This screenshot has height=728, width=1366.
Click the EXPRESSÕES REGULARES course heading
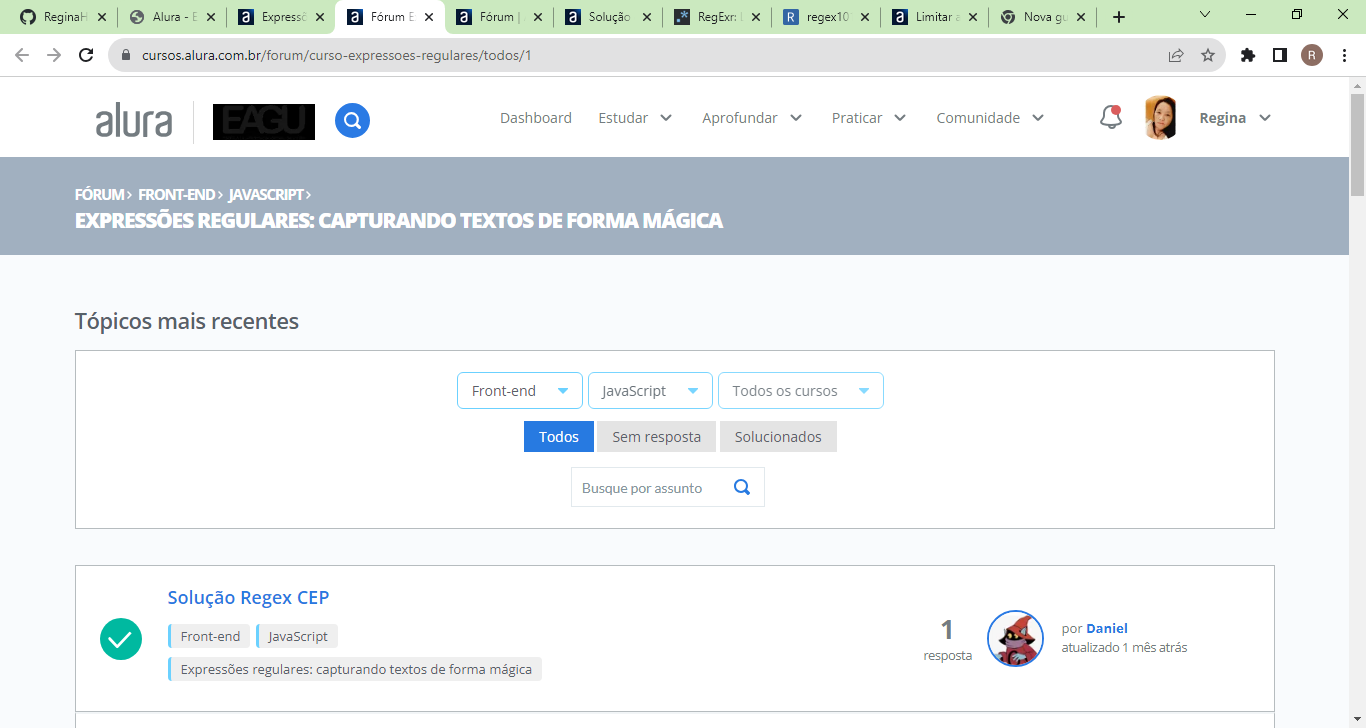(399, 220)
